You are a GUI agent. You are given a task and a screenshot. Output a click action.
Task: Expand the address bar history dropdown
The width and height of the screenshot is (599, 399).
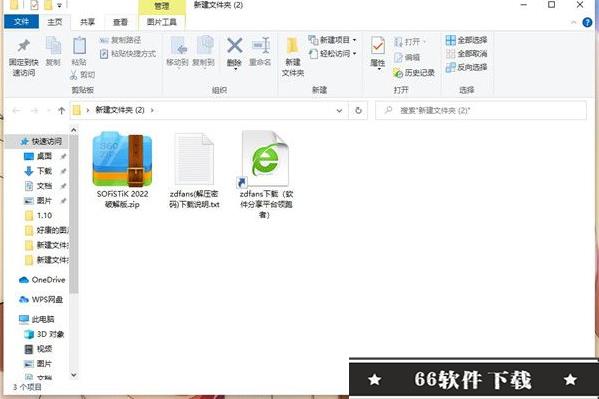[339, 111]
